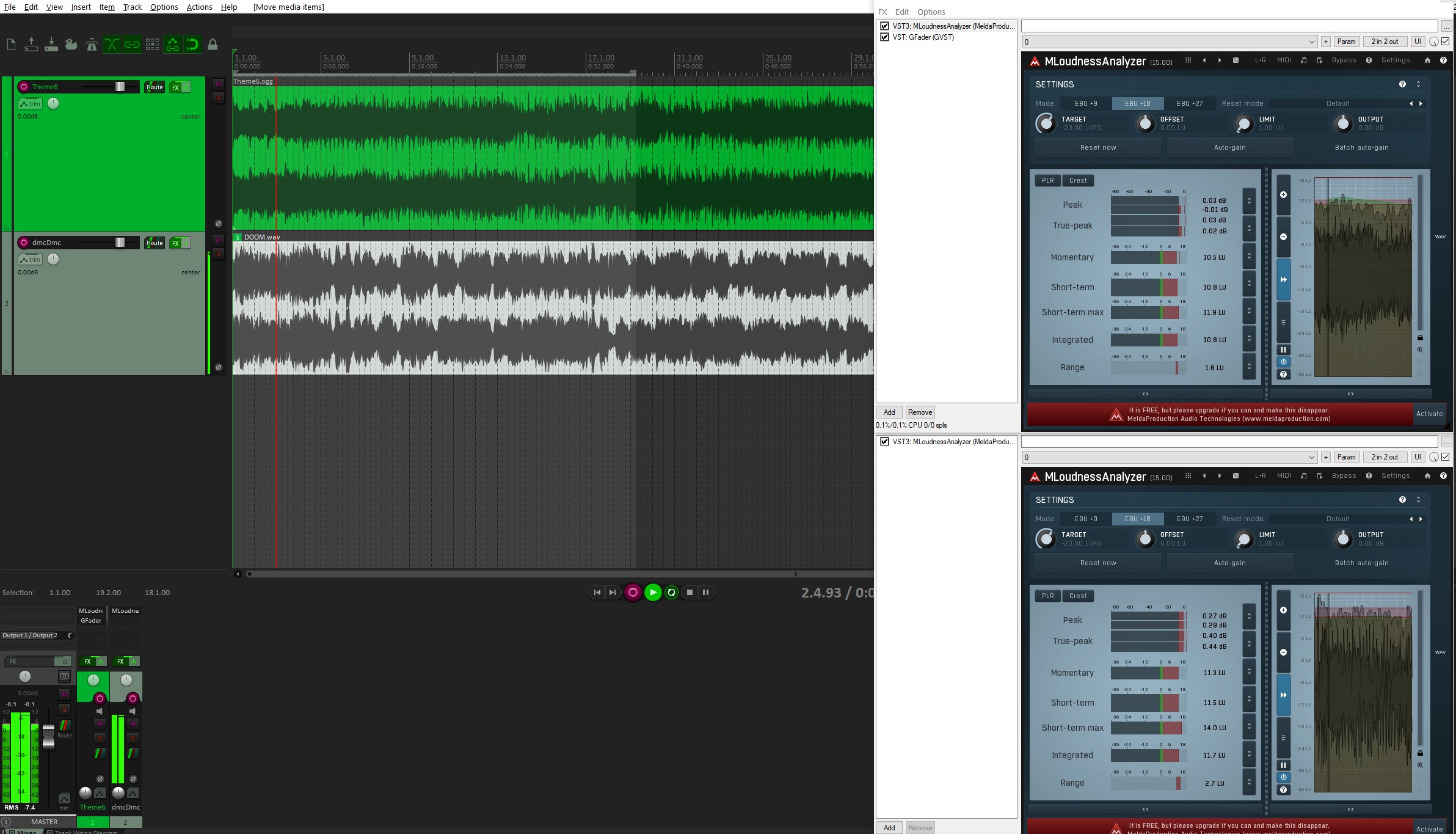Open the Route button on the Theme6 track
The height and width of the screenshot is (834, 1456).
point(155,87)
